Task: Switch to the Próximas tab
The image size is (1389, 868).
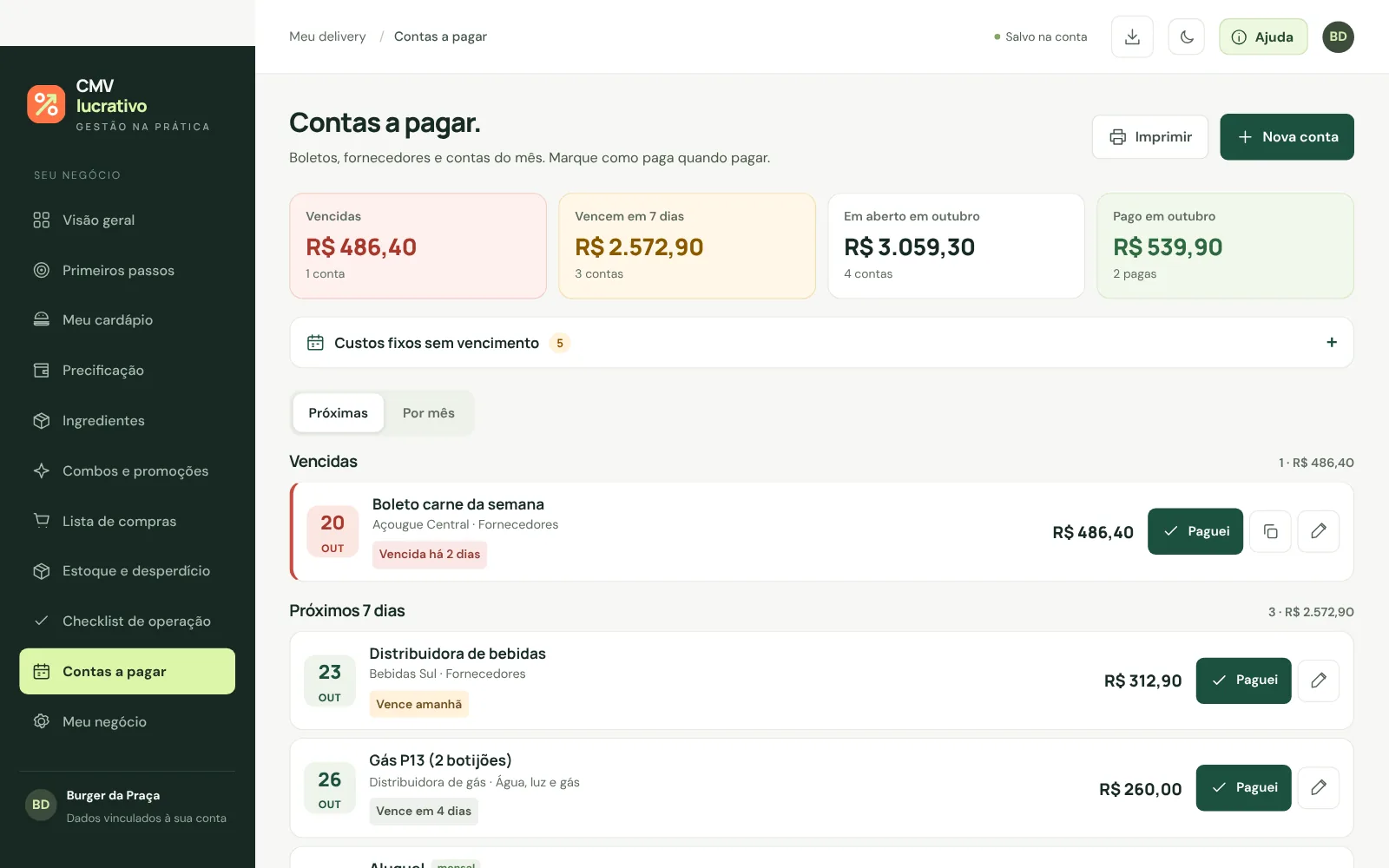Action: click(x=338, y=413)
